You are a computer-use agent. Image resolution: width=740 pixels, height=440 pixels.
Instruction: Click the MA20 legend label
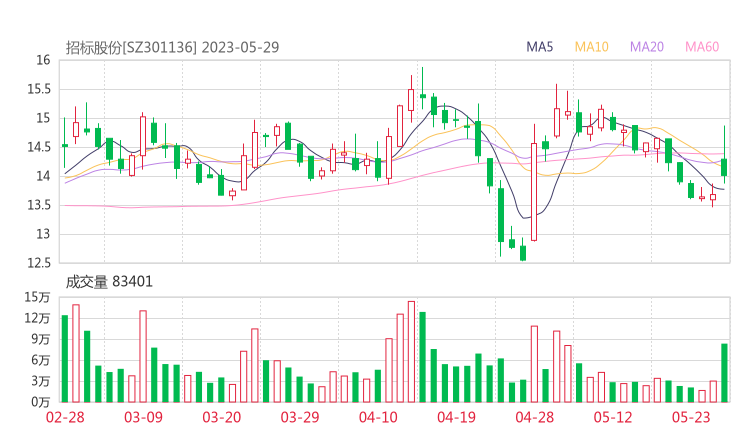(647, 47)
